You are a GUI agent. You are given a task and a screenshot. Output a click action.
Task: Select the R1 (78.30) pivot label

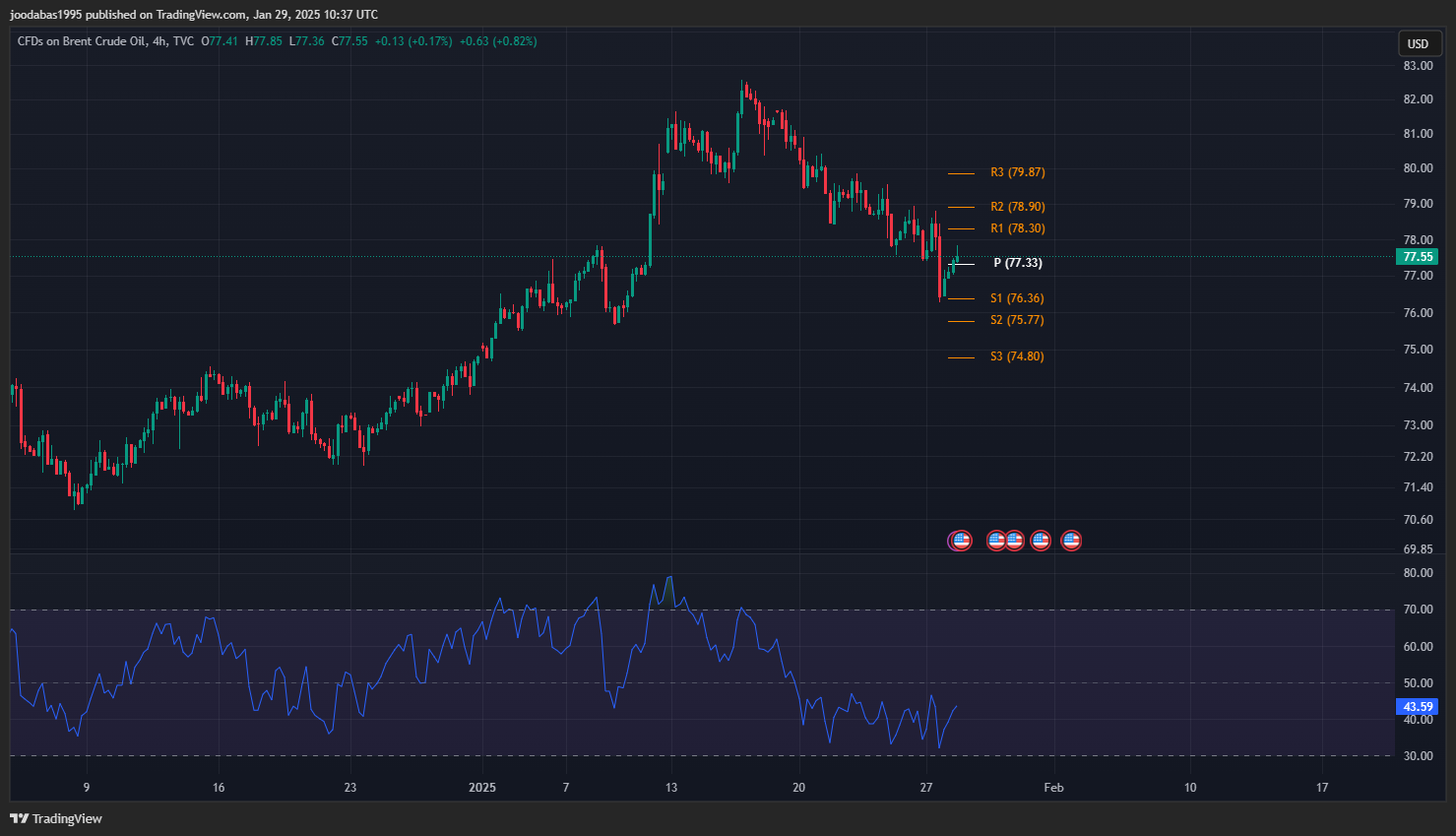click(1017, 228)
